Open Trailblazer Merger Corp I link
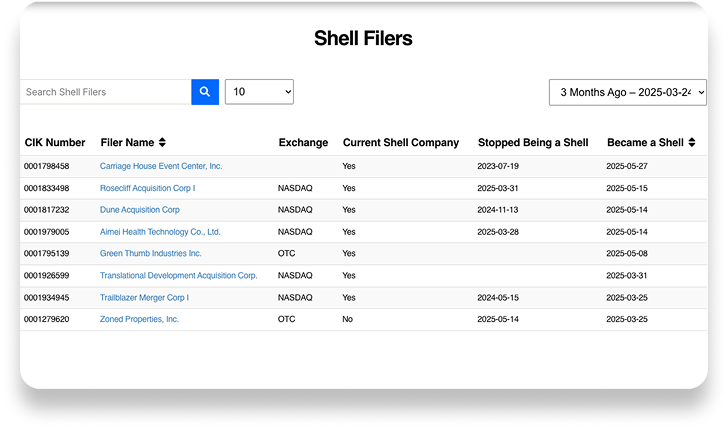 pos(144,297)
